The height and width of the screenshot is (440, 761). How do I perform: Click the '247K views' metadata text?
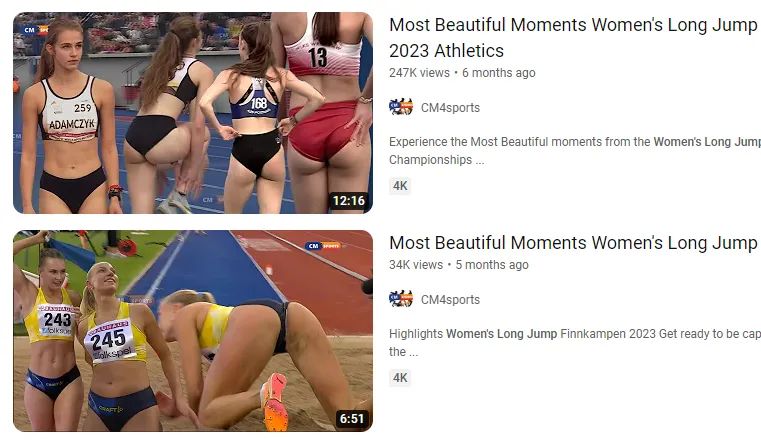419,73
